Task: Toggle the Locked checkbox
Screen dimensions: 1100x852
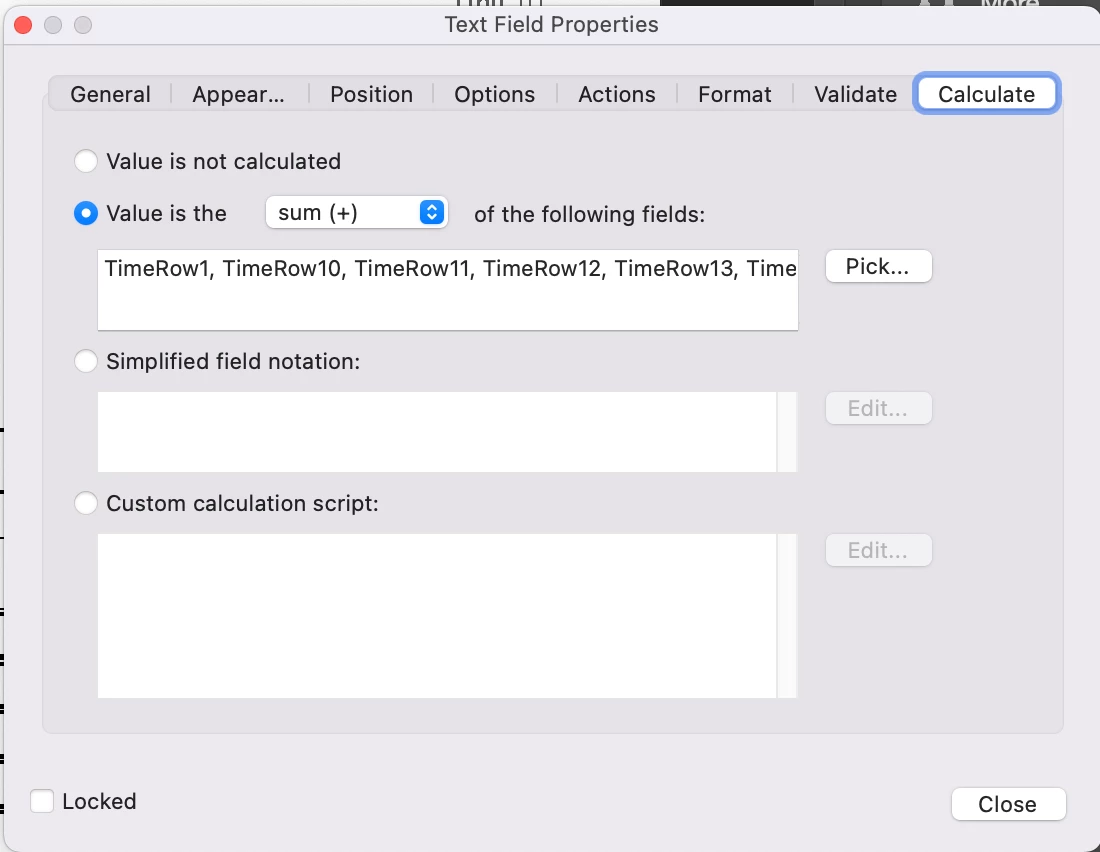Action: (42, 801)
